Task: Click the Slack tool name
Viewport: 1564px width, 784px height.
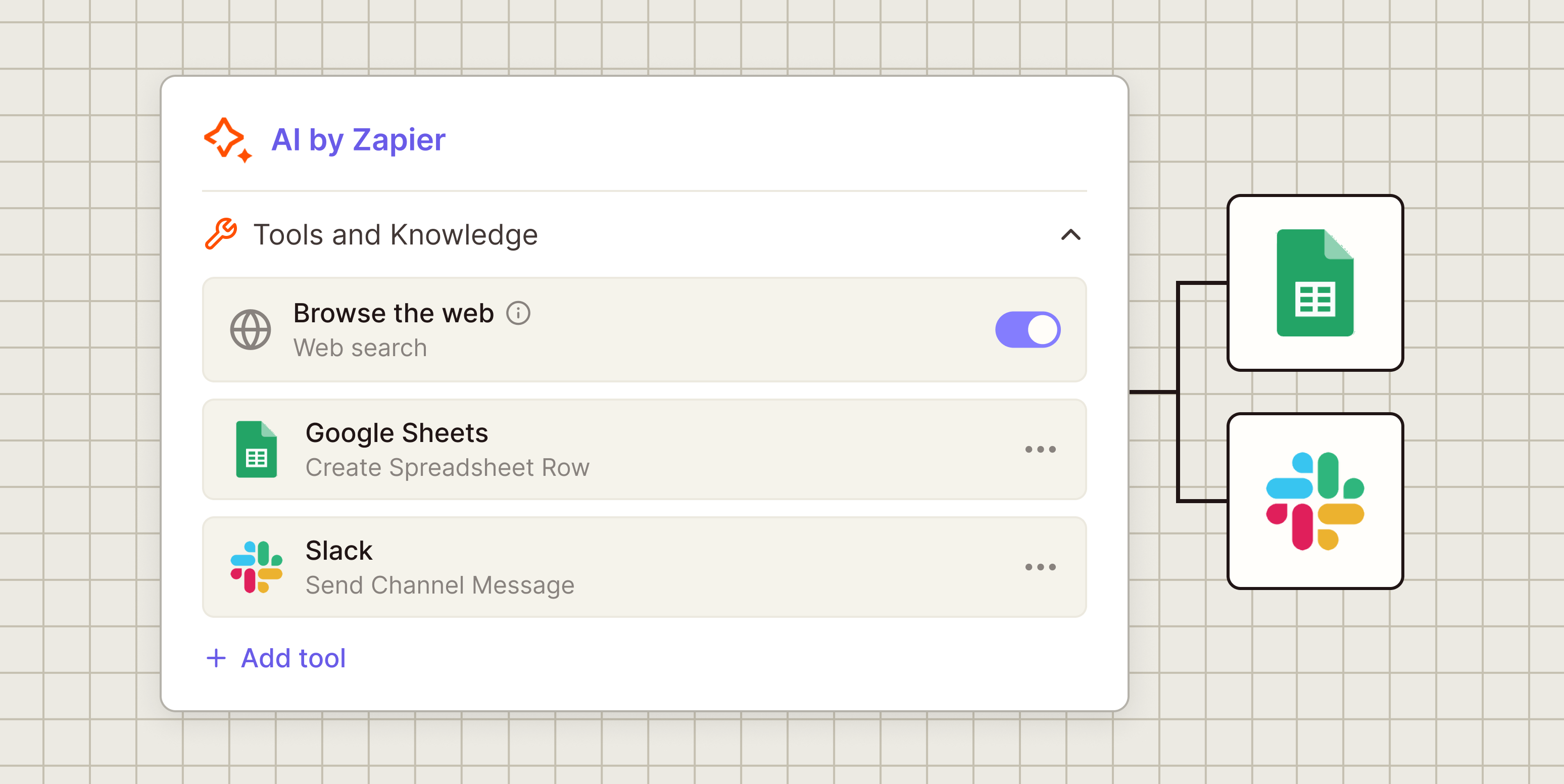Action: (339, 551)
